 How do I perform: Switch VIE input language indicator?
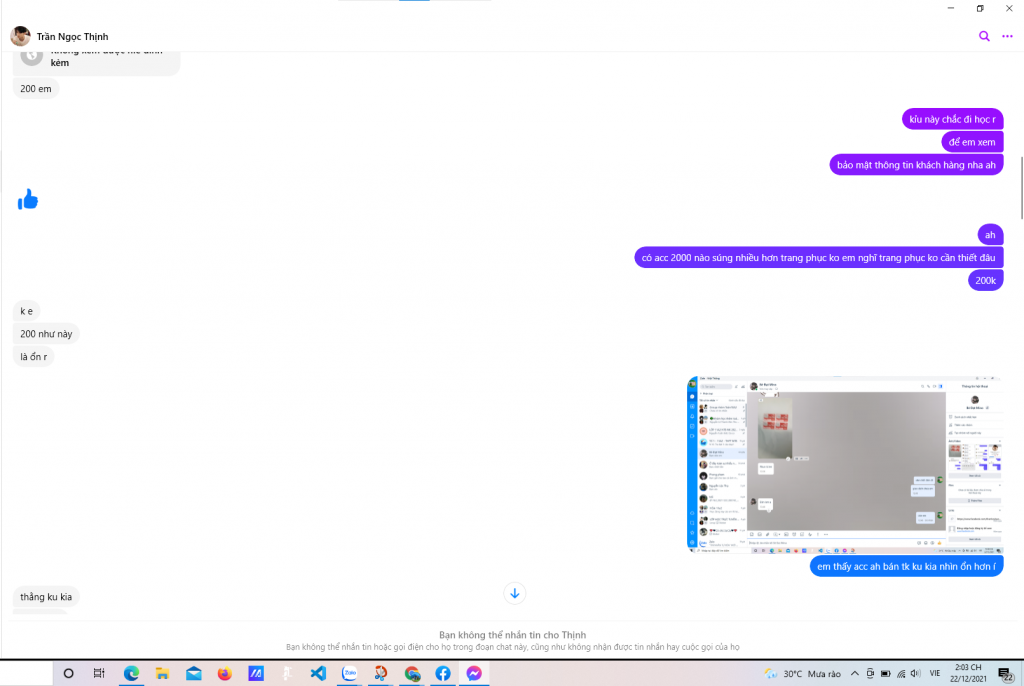935,674
